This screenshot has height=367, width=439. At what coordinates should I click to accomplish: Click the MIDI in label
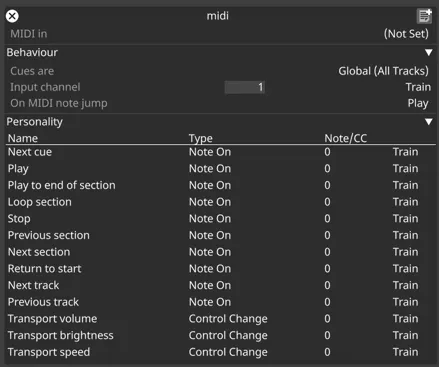click(x=29, y=34)
